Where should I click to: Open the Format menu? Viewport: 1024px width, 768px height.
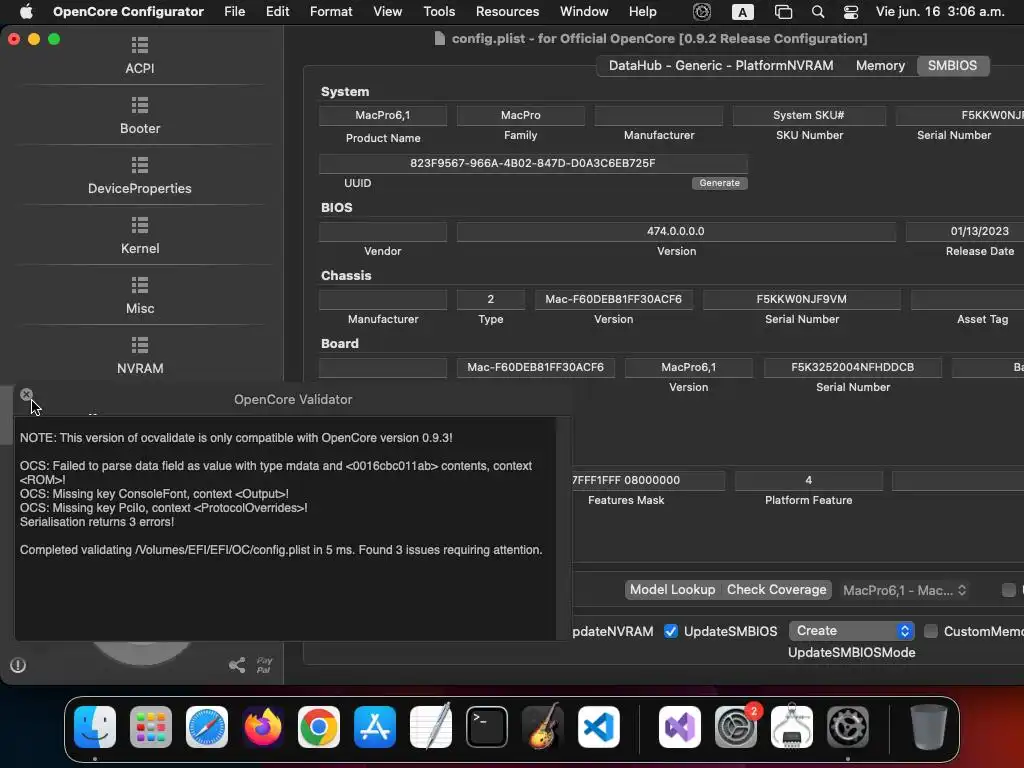click(x=331, y=12)
